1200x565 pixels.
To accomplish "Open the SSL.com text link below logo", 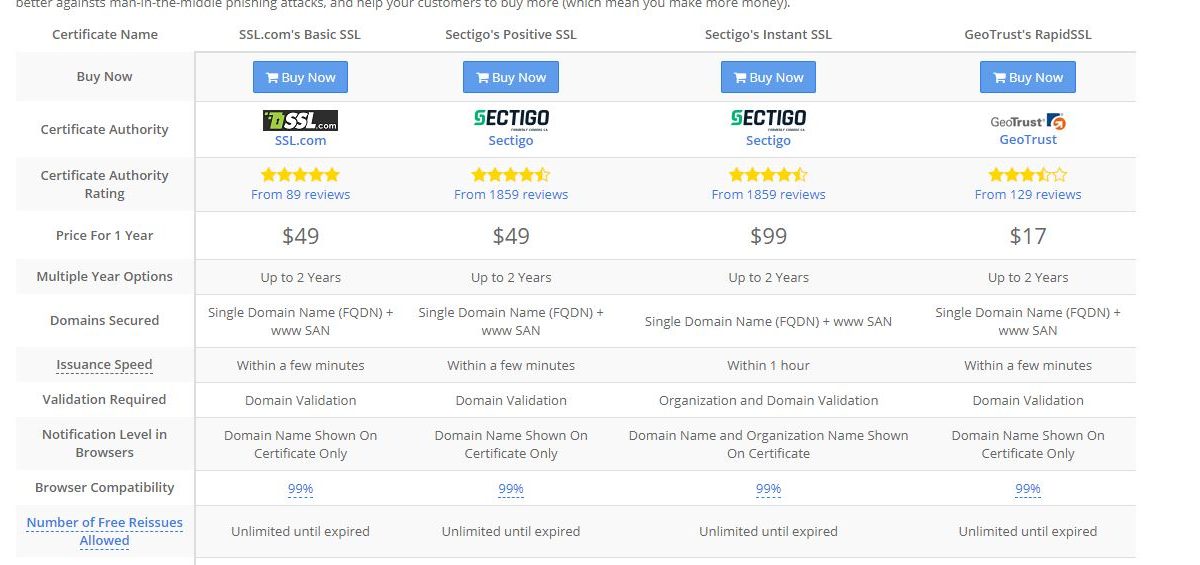I will pos(301,141).
